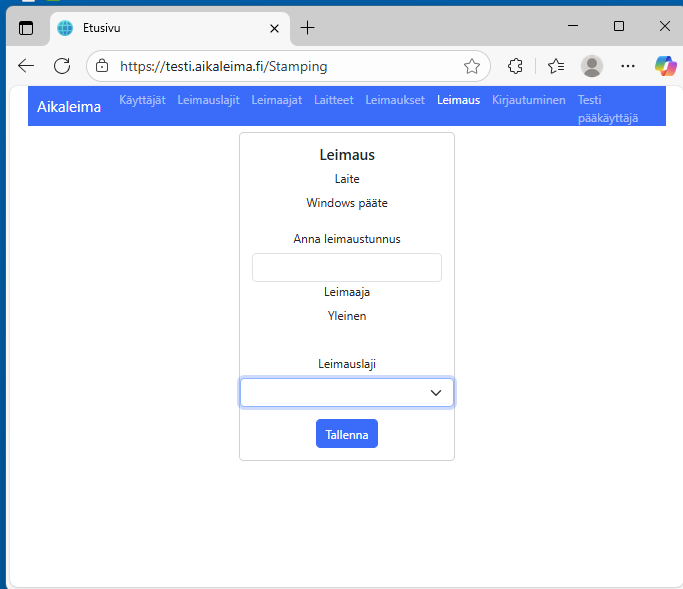This screenshot has height=589, width=683.
Task: Select Leimaukset in the navbar
Action: pyautogui.click(x=395, y=100)
